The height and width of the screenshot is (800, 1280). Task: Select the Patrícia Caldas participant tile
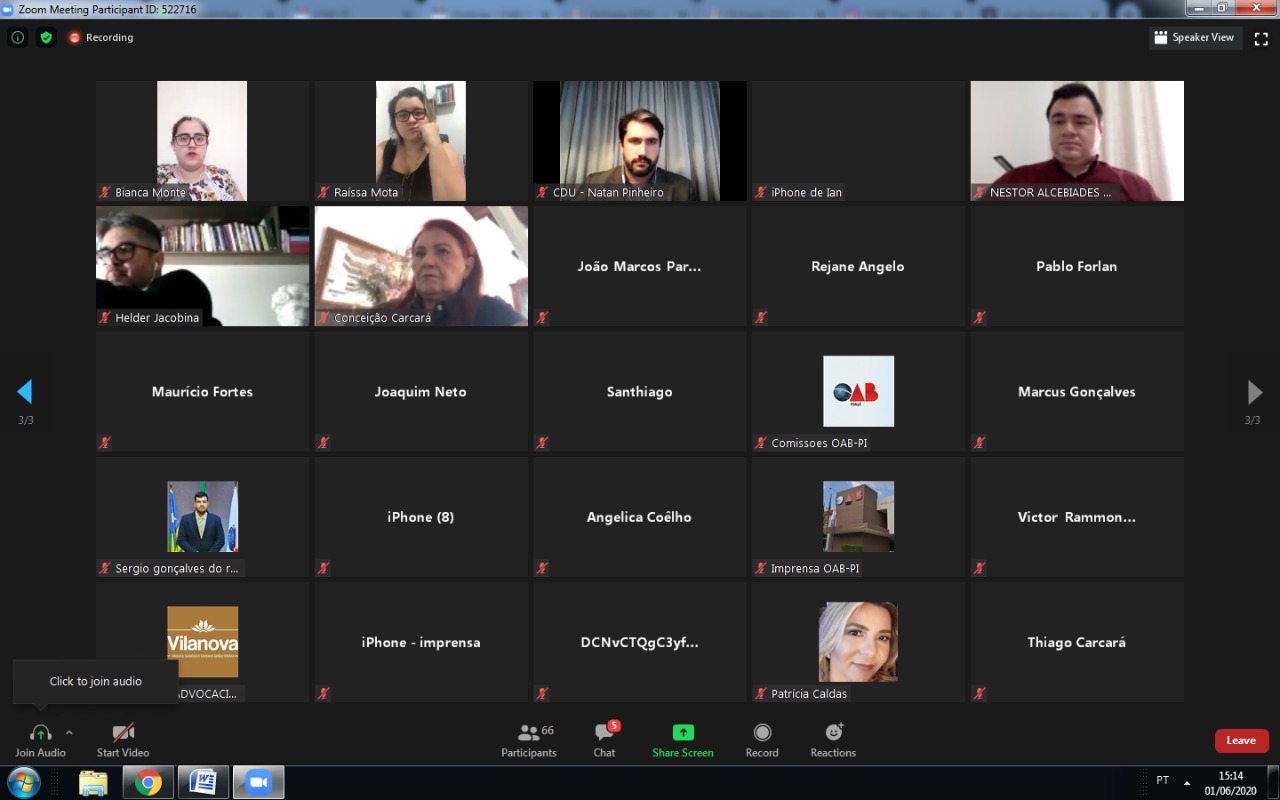coord(858,642)
